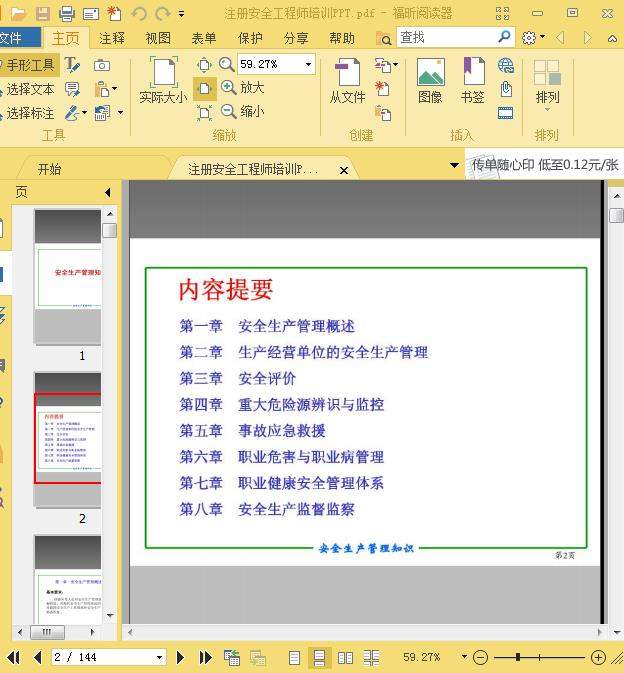Image resolution: width=624 pixels, height=673 pixels.
Task: Open the Arrange (排列) dropdown
Action: click(x=547, y=84)
